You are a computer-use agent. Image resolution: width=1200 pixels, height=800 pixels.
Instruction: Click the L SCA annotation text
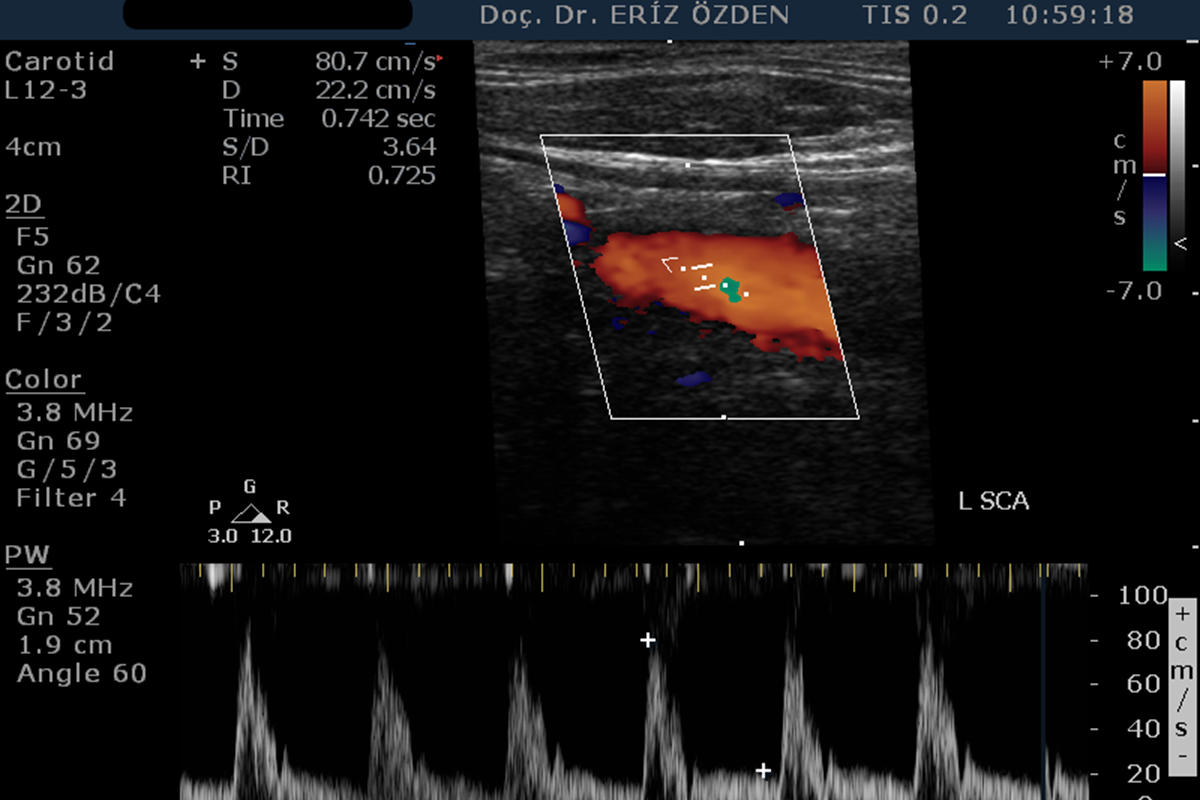click(995, 502)
